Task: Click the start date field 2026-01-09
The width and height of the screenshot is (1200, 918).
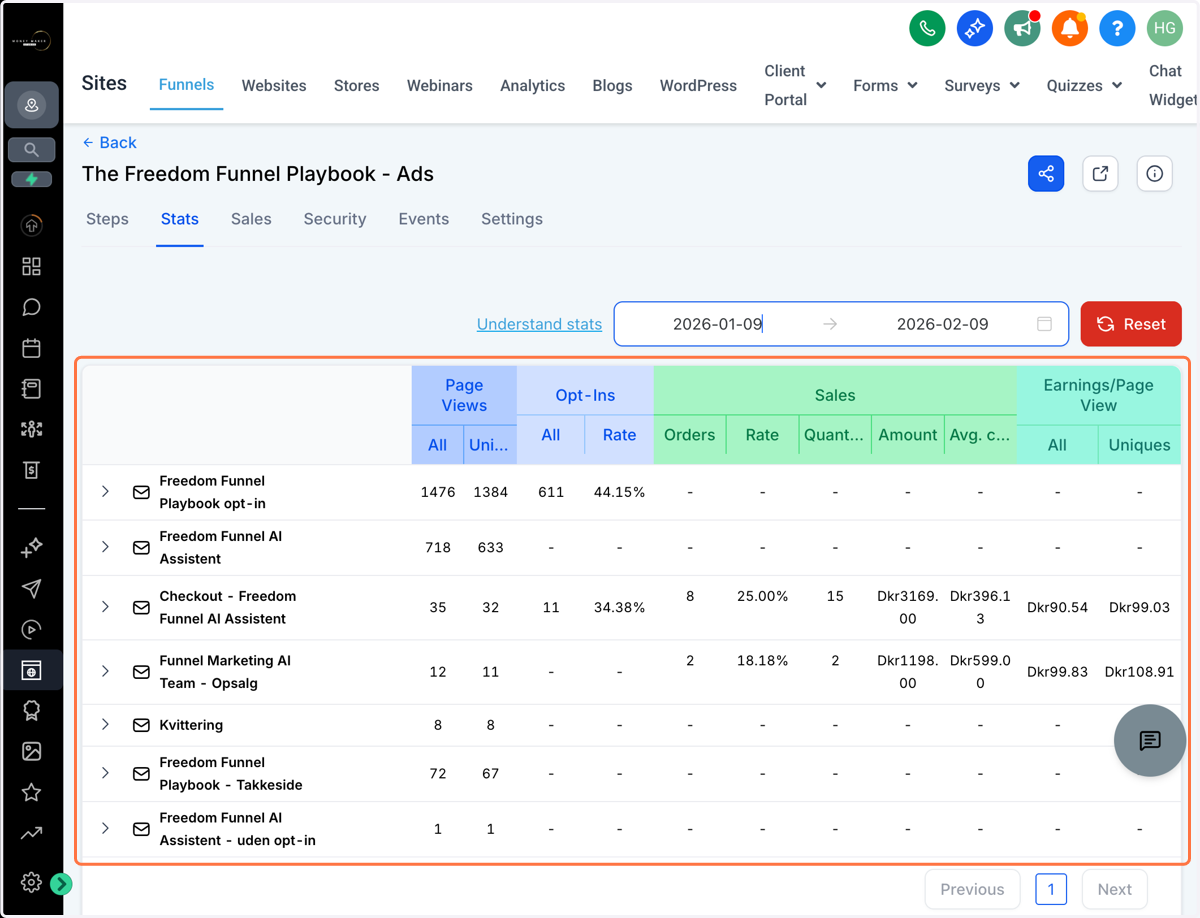Action: (x=718, y=324)
